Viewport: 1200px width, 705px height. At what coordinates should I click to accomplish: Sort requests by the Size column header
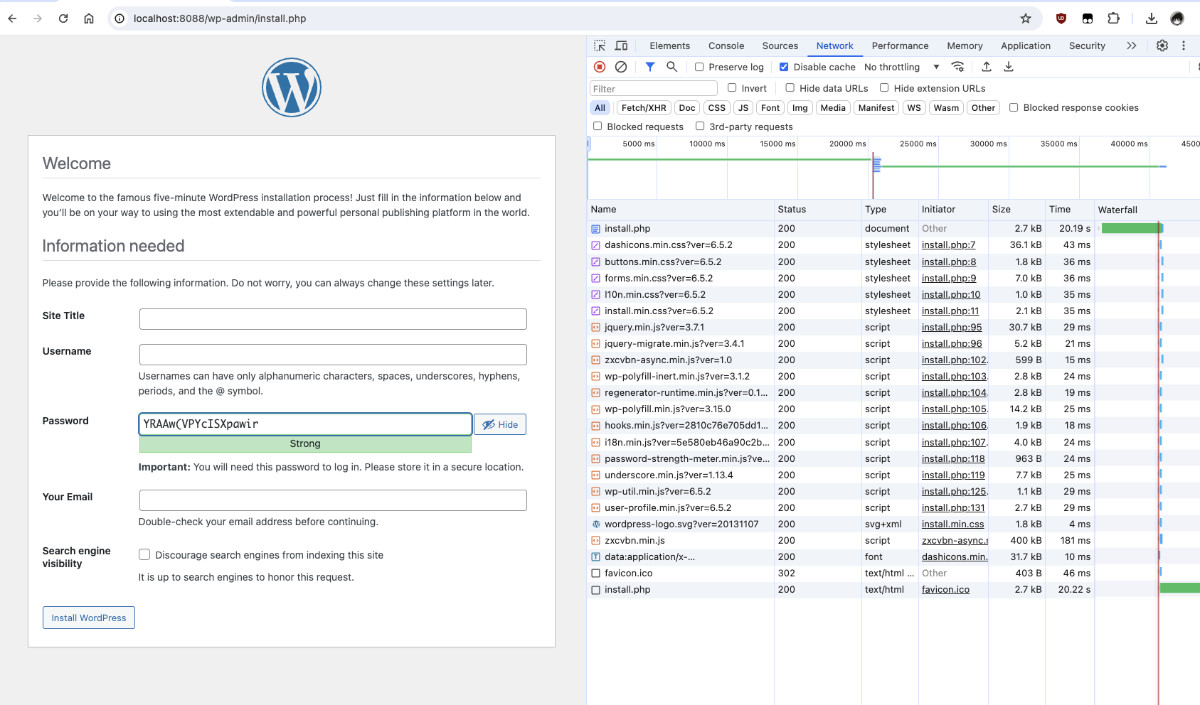tap(1016, 209)
